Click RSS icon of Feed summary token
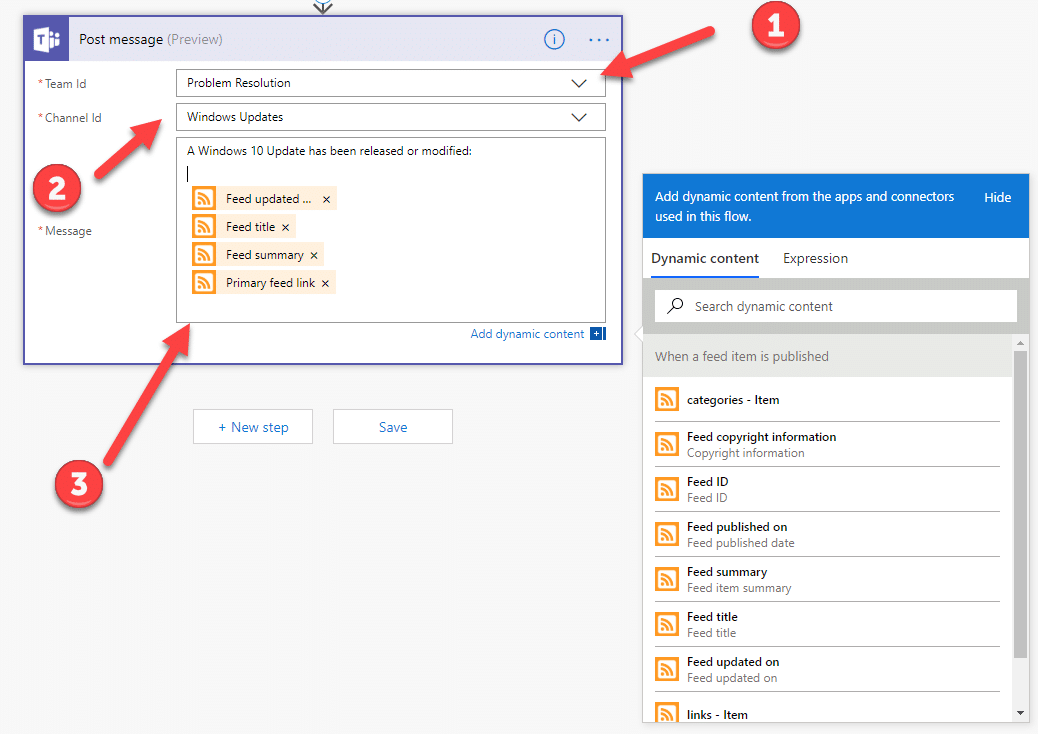Screen dimensions: 1038x734 (204, 255)
